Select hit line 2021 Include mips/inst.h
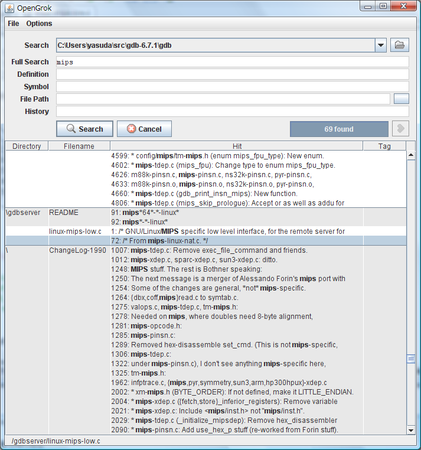 click(x=208, y=411)
